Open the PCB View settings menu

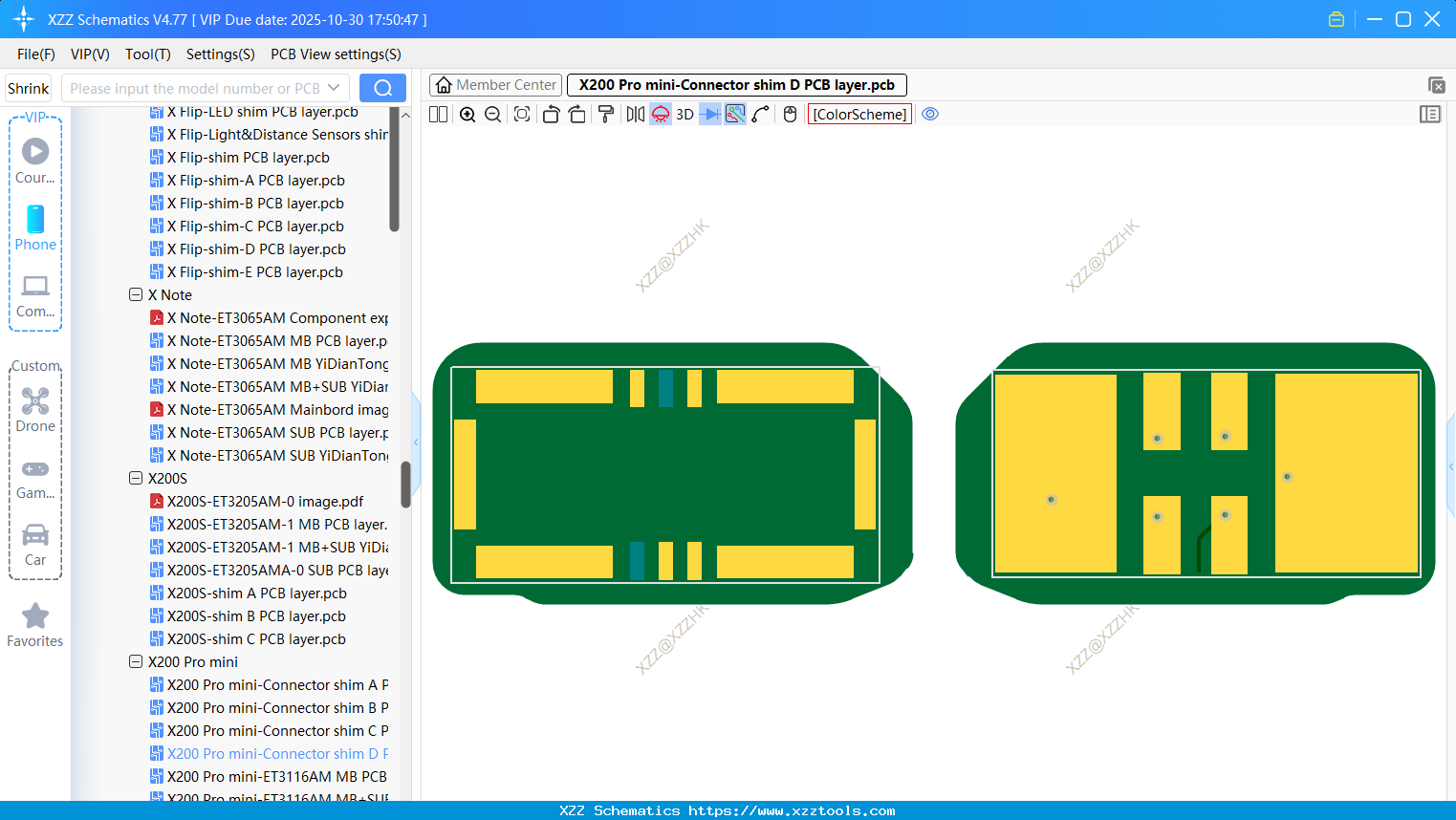tap(335, 54)
